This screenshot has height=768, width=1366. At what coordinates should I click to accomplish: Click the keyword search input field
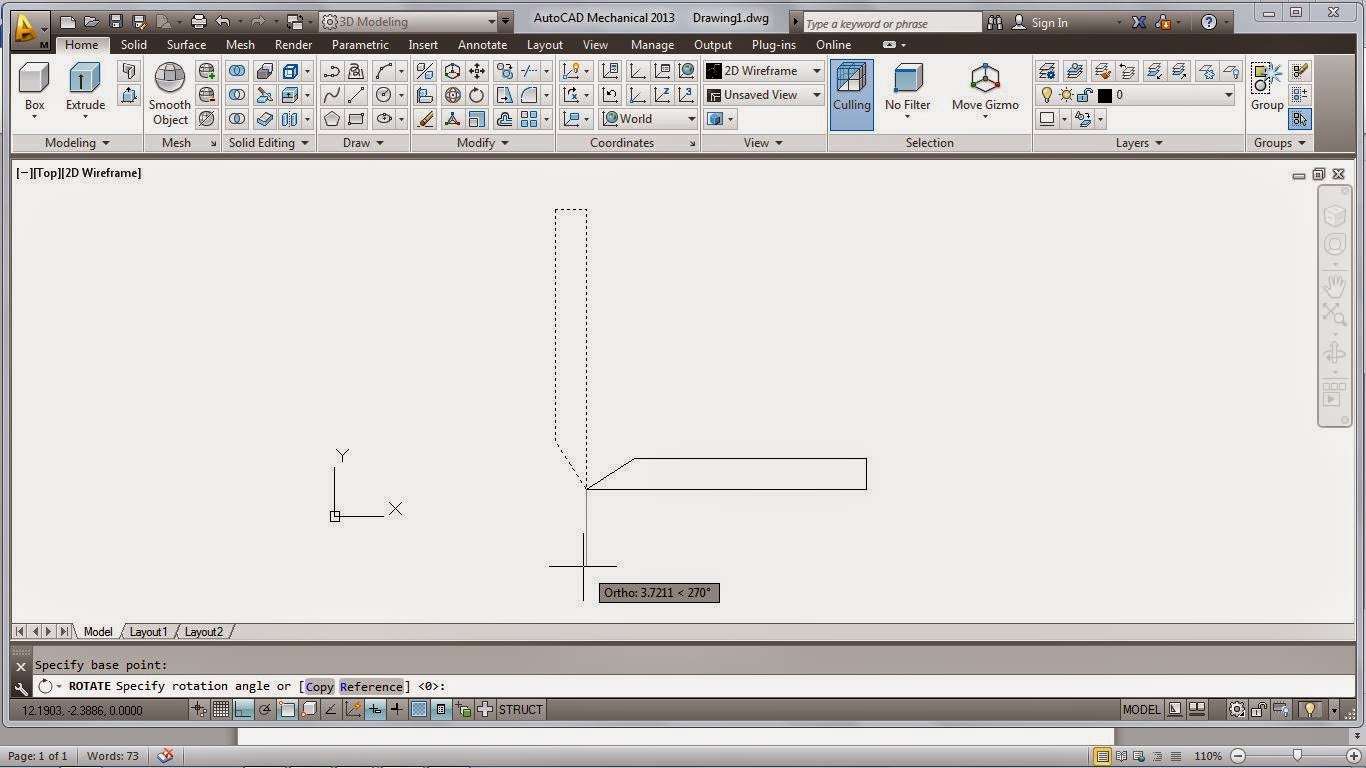click(x=892, y=22)
